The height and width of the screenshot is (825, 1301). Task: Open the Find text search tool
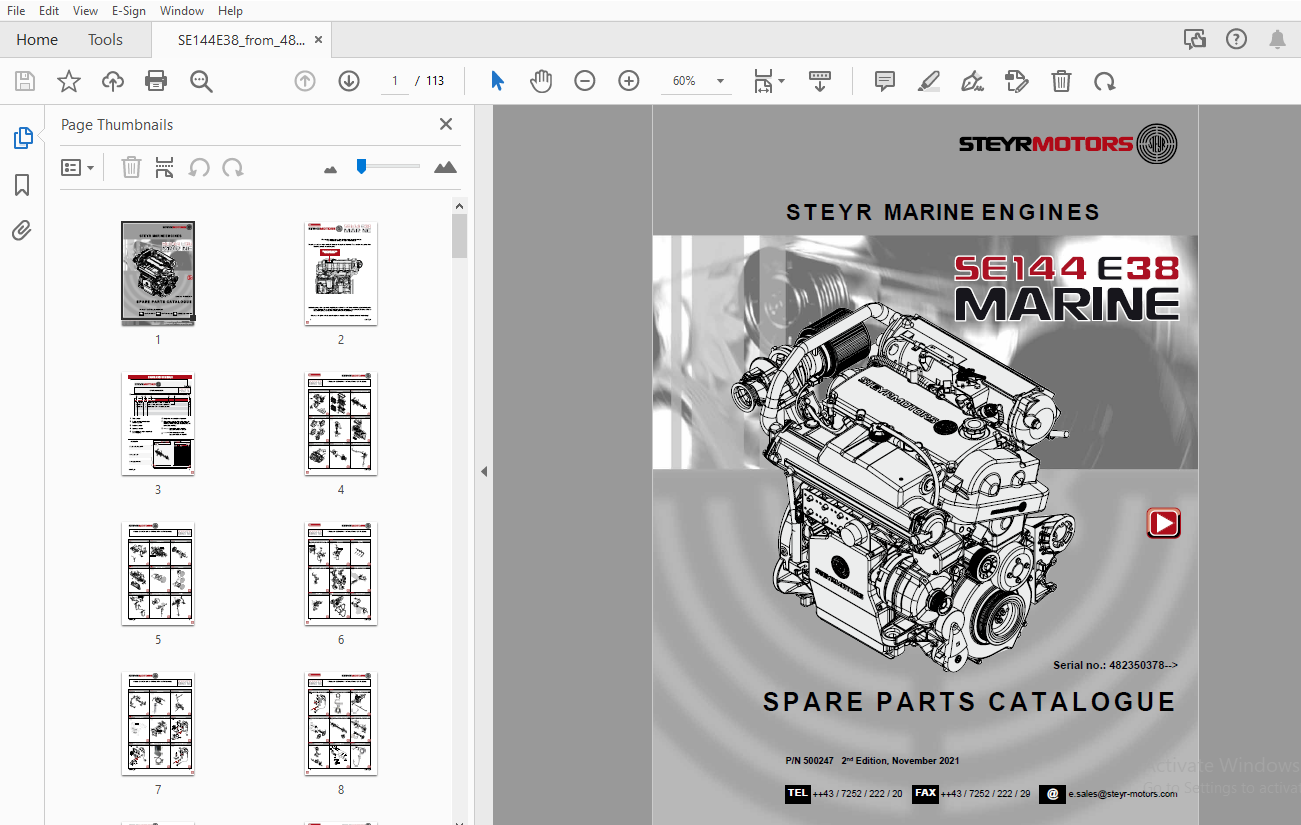pos(201,81)
